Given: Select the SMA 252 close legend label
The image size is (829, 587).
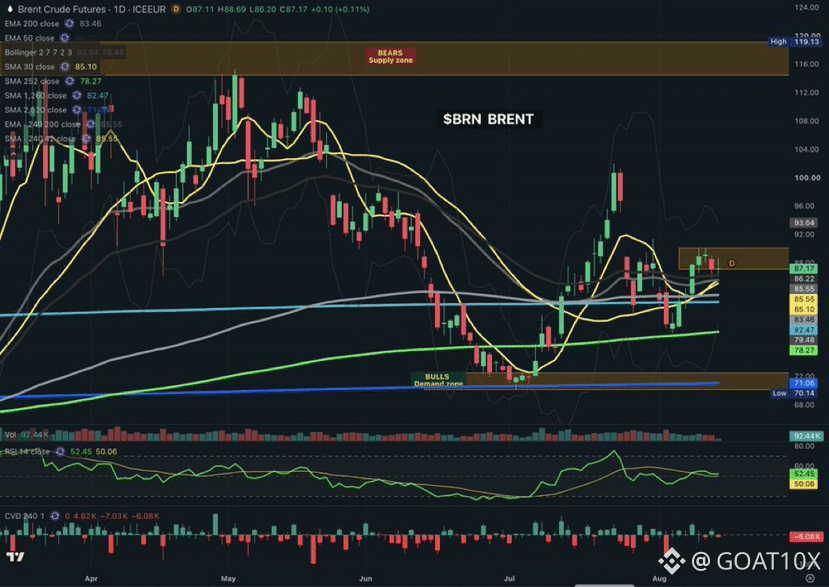Looking at the screenshot, I should coord(32,81).
